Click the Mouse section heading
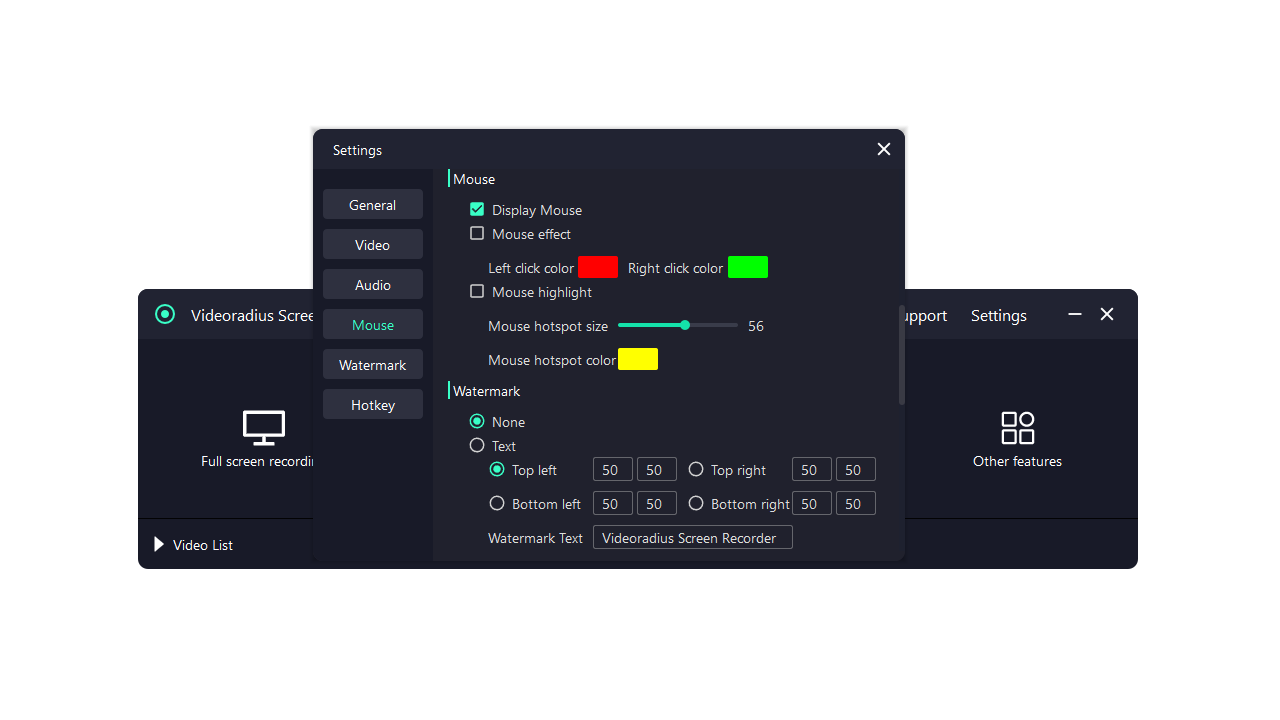 (x=474, y=179)
